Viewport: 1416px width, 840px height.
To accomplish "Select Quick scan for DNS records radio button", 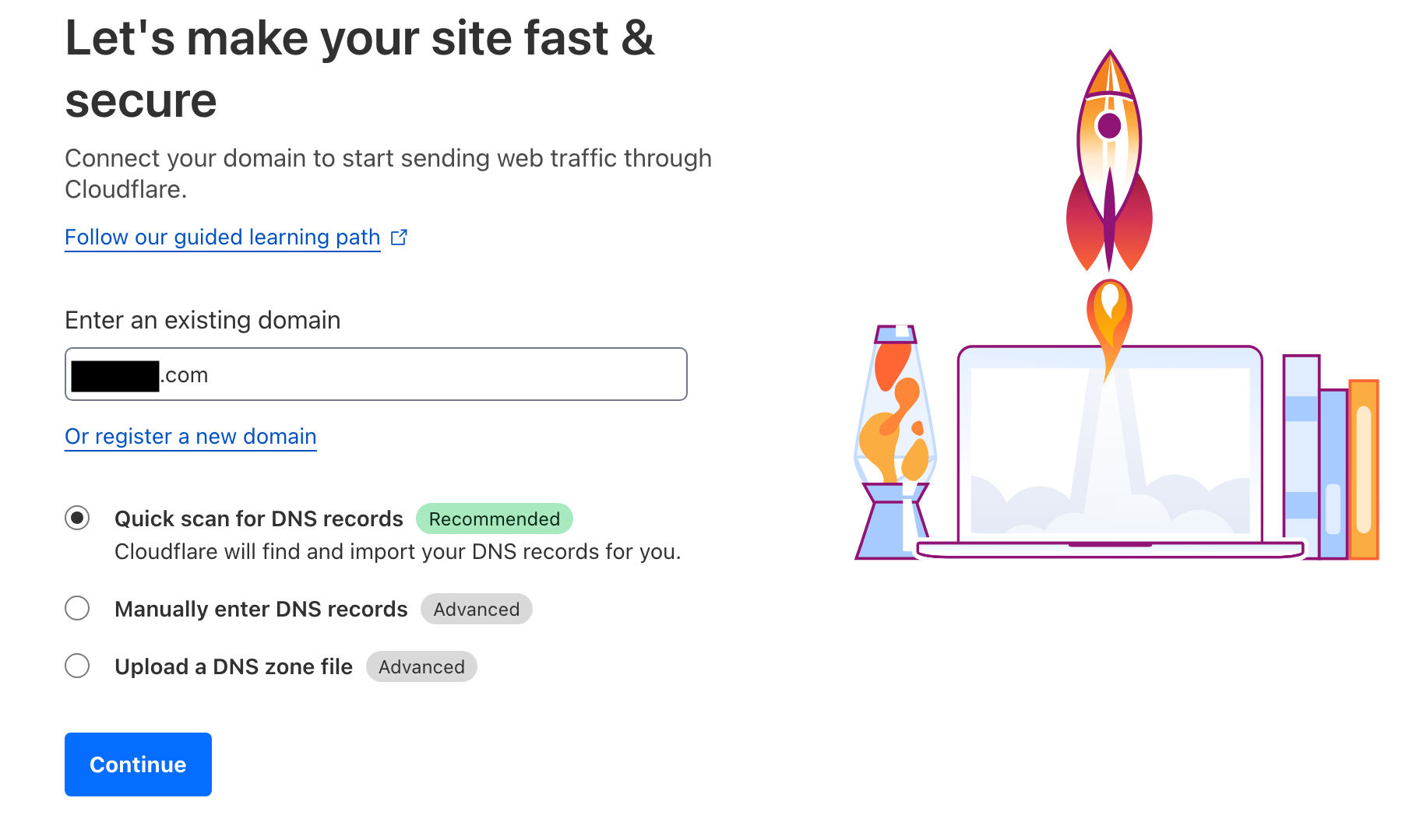I will (77, 518).
